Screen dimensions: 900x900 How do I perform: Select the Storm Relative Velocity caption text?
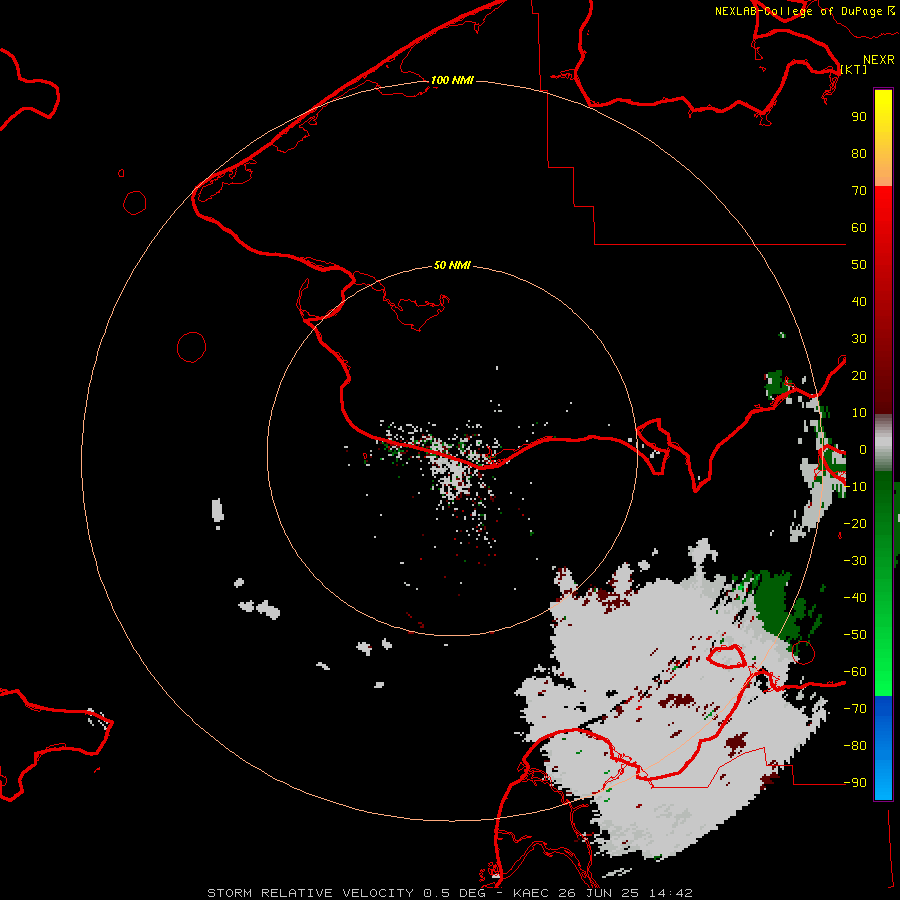449,893
